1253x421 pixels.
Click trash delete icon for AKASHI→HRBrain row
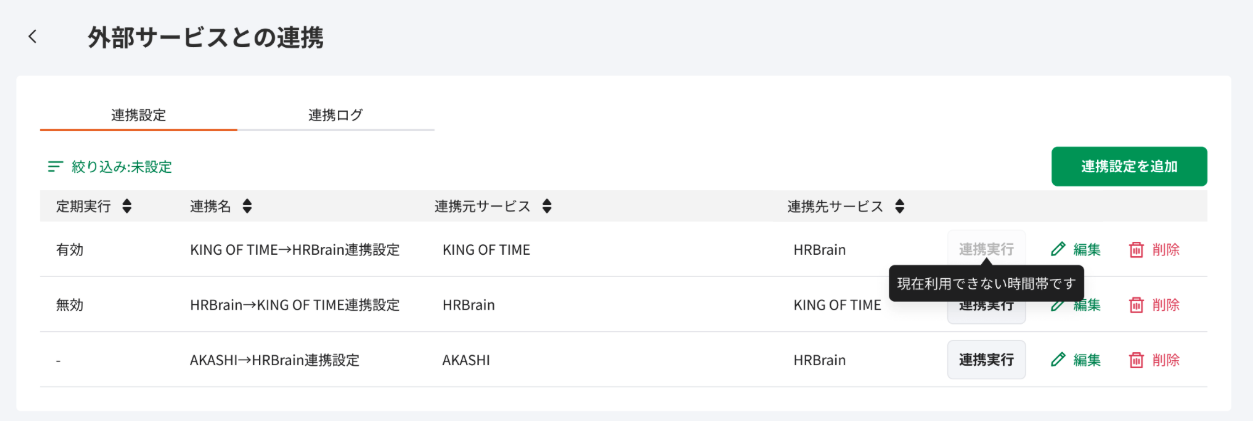pos(1136,360)
